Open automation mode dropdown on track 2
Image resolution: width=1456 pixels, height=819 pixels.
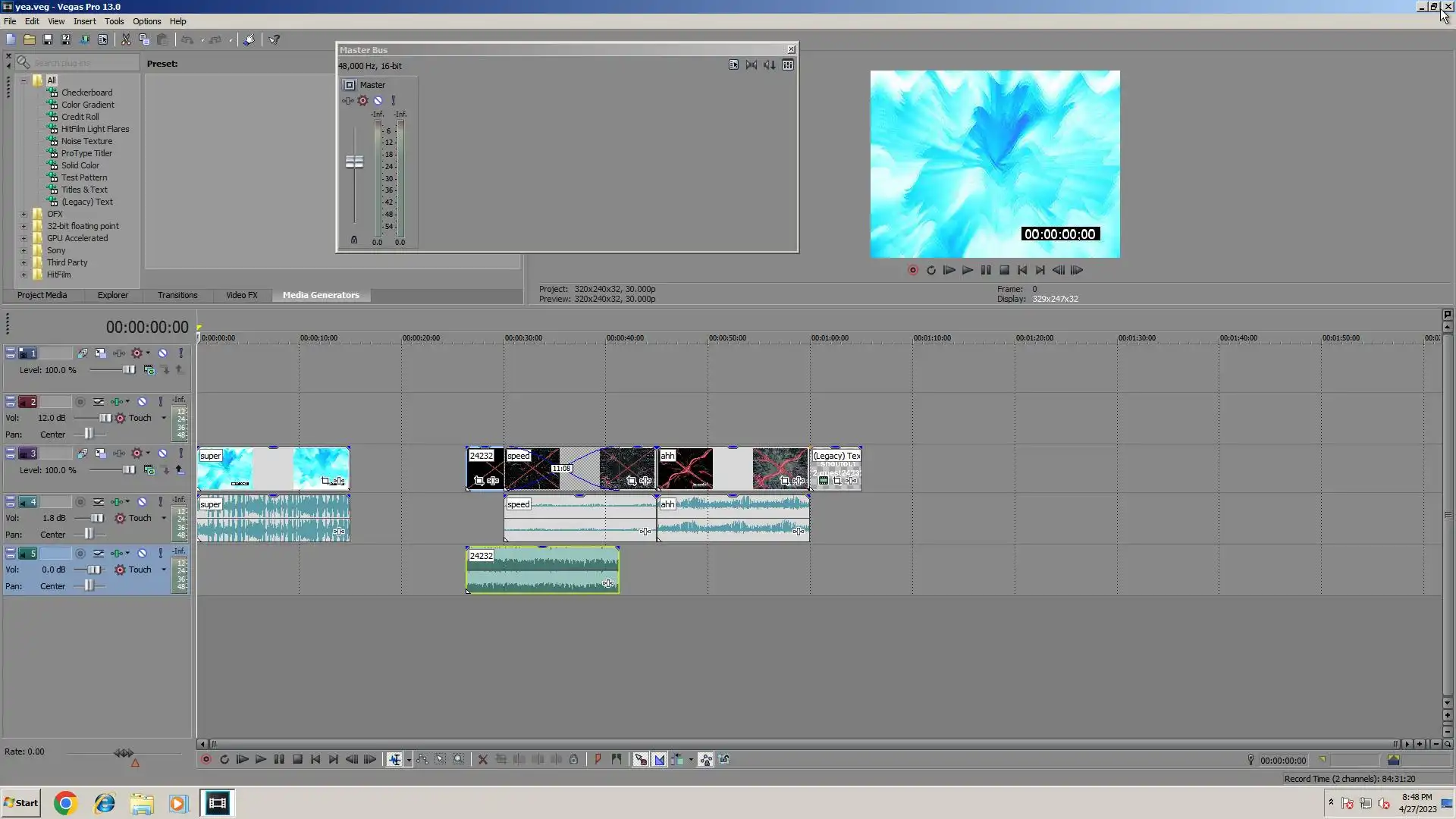click(164, 419)
